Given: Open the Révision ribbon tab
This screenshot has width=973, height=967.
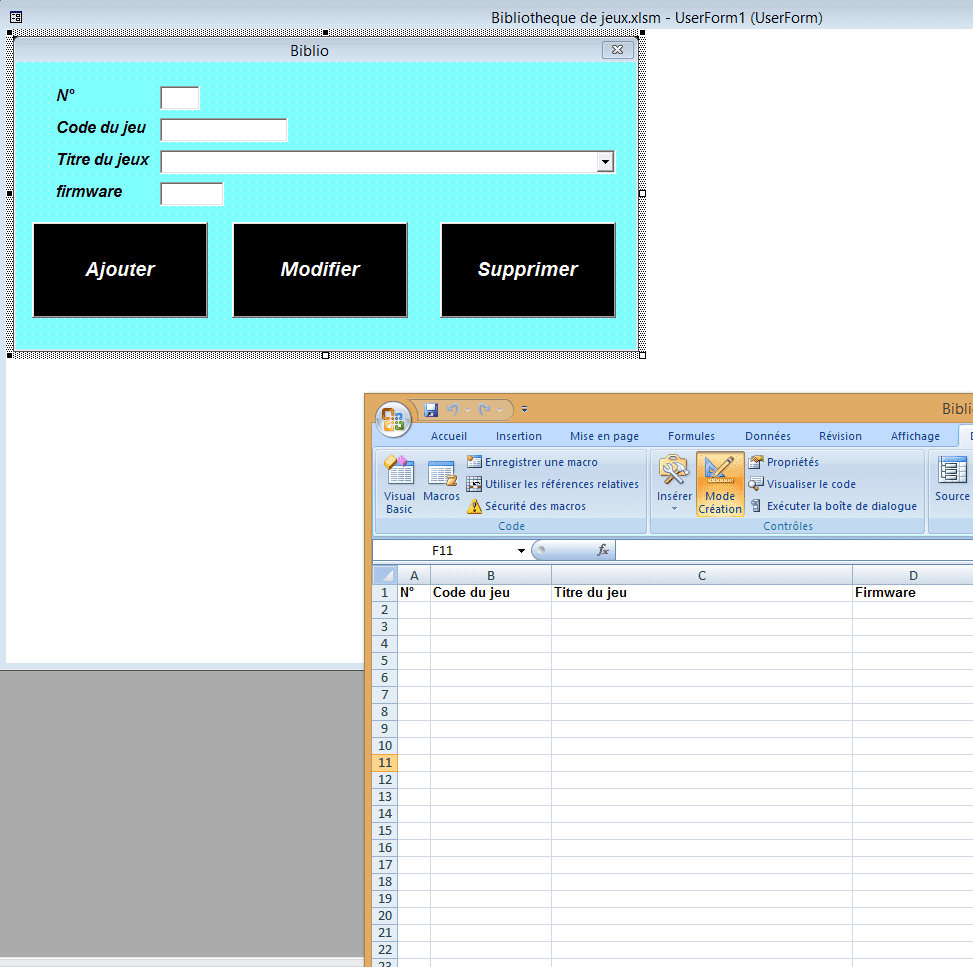Looking at the screenshot, I should (840, 436).
